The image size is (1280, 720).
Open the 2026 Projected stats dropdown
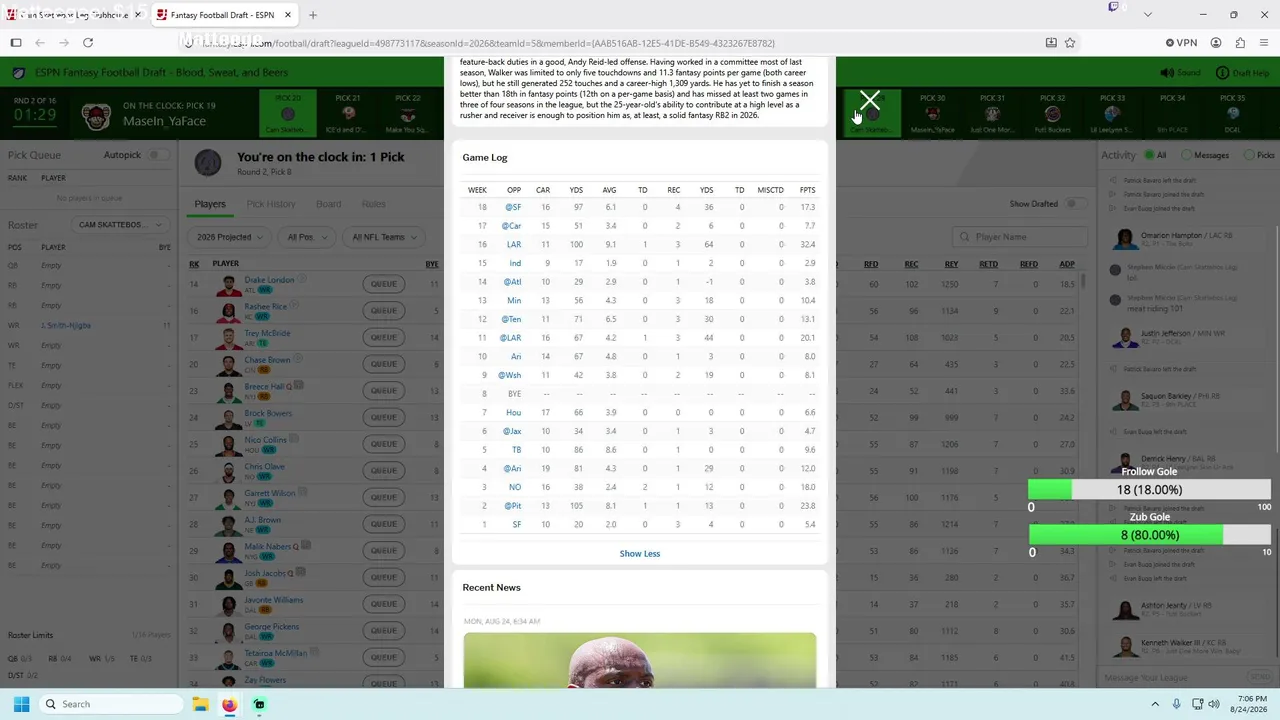click(x=230, y=237)
